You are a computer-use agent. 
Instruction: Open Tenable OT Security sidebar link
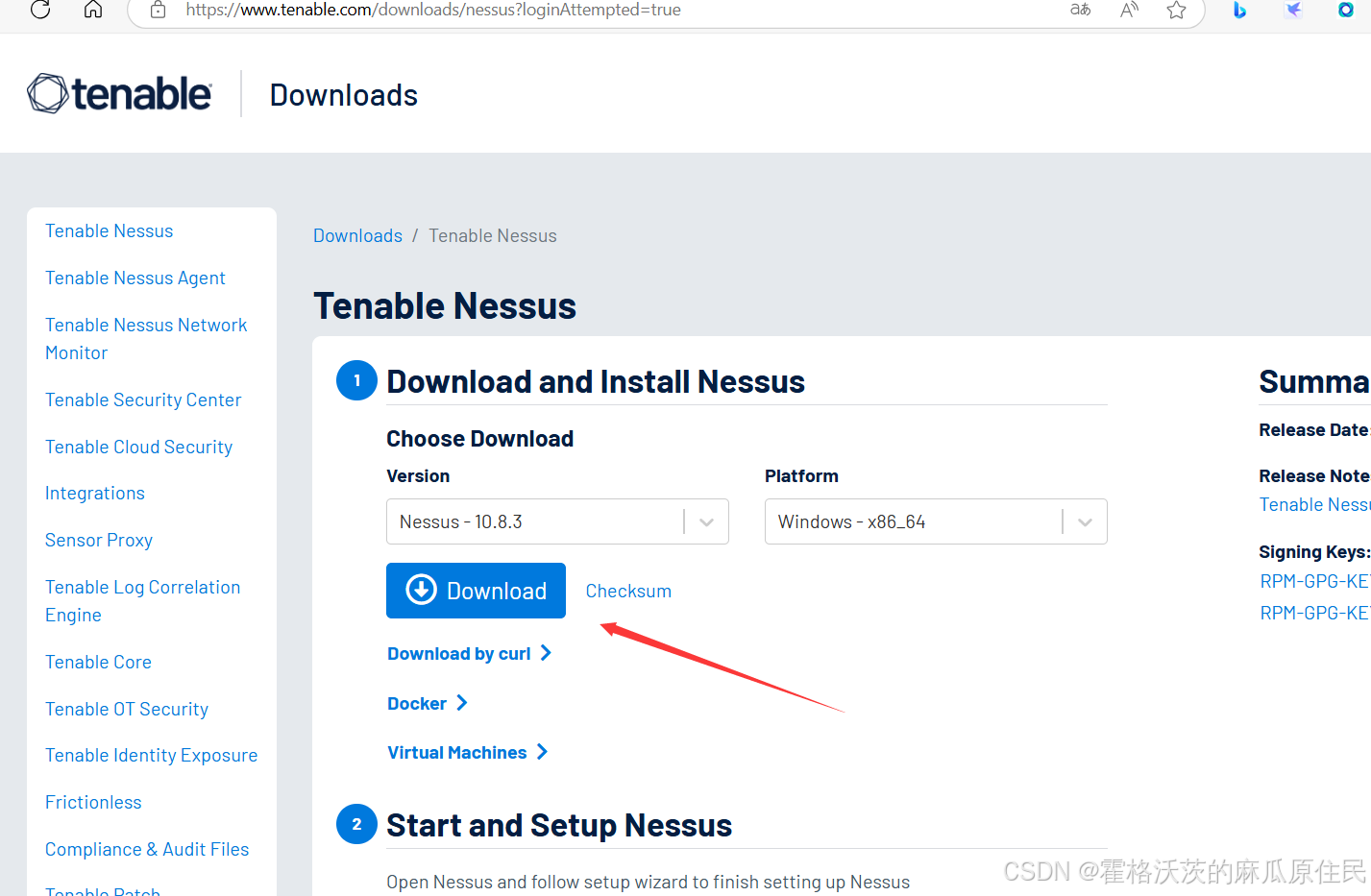[x=127, y=710]
